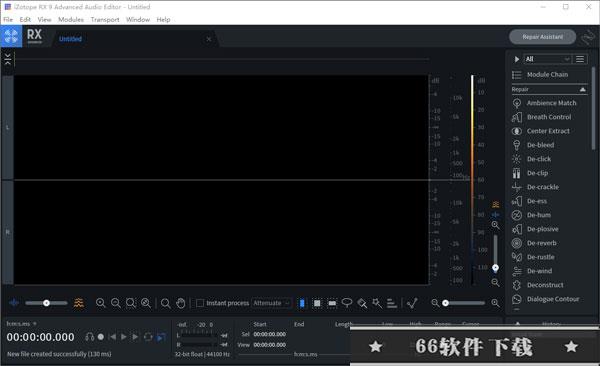The width and height of the screenshot is (600, 366).
Task: Click horizontal zoom in magnifier
Action: 495,303
